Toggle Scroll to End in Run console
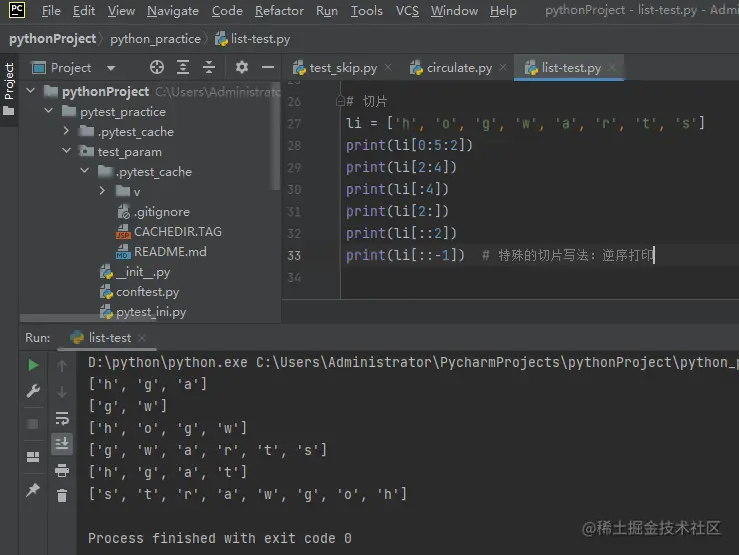The width and height of the screenshot is (739, 555). click(x=62, y=444)
